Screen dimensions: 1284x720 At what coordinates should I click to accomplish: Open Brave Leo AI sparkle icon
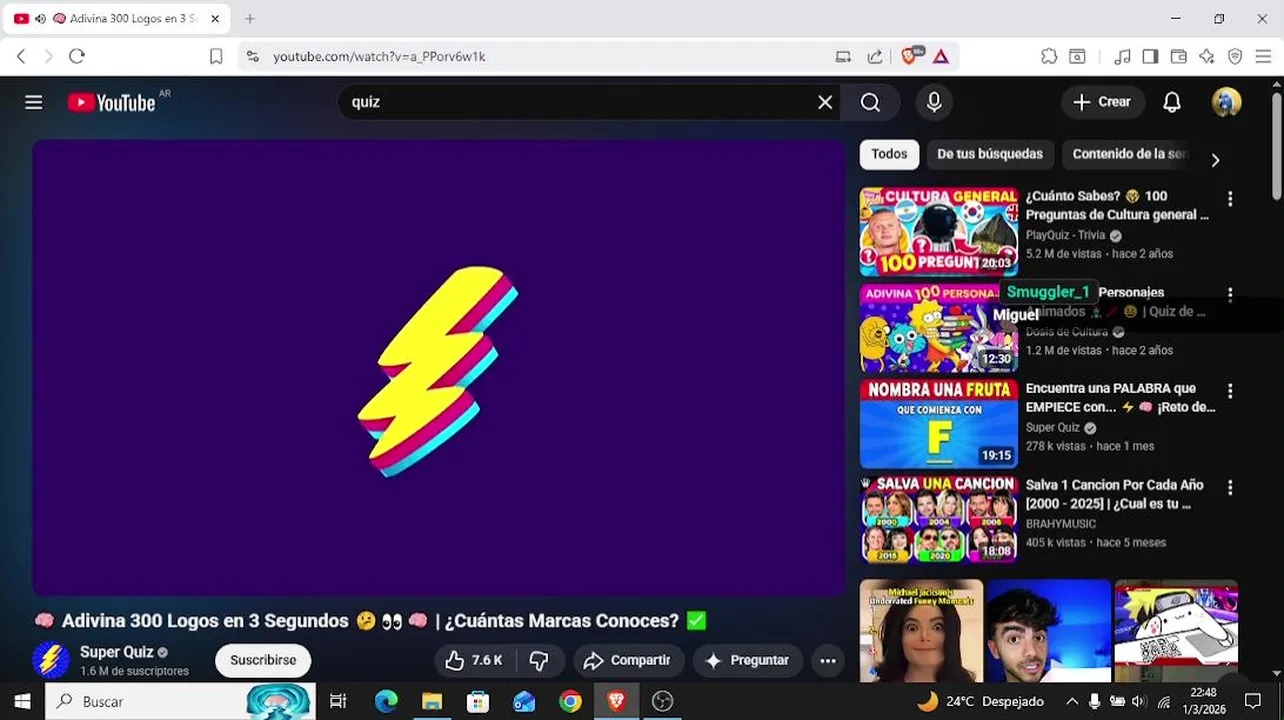point(1207,56)
